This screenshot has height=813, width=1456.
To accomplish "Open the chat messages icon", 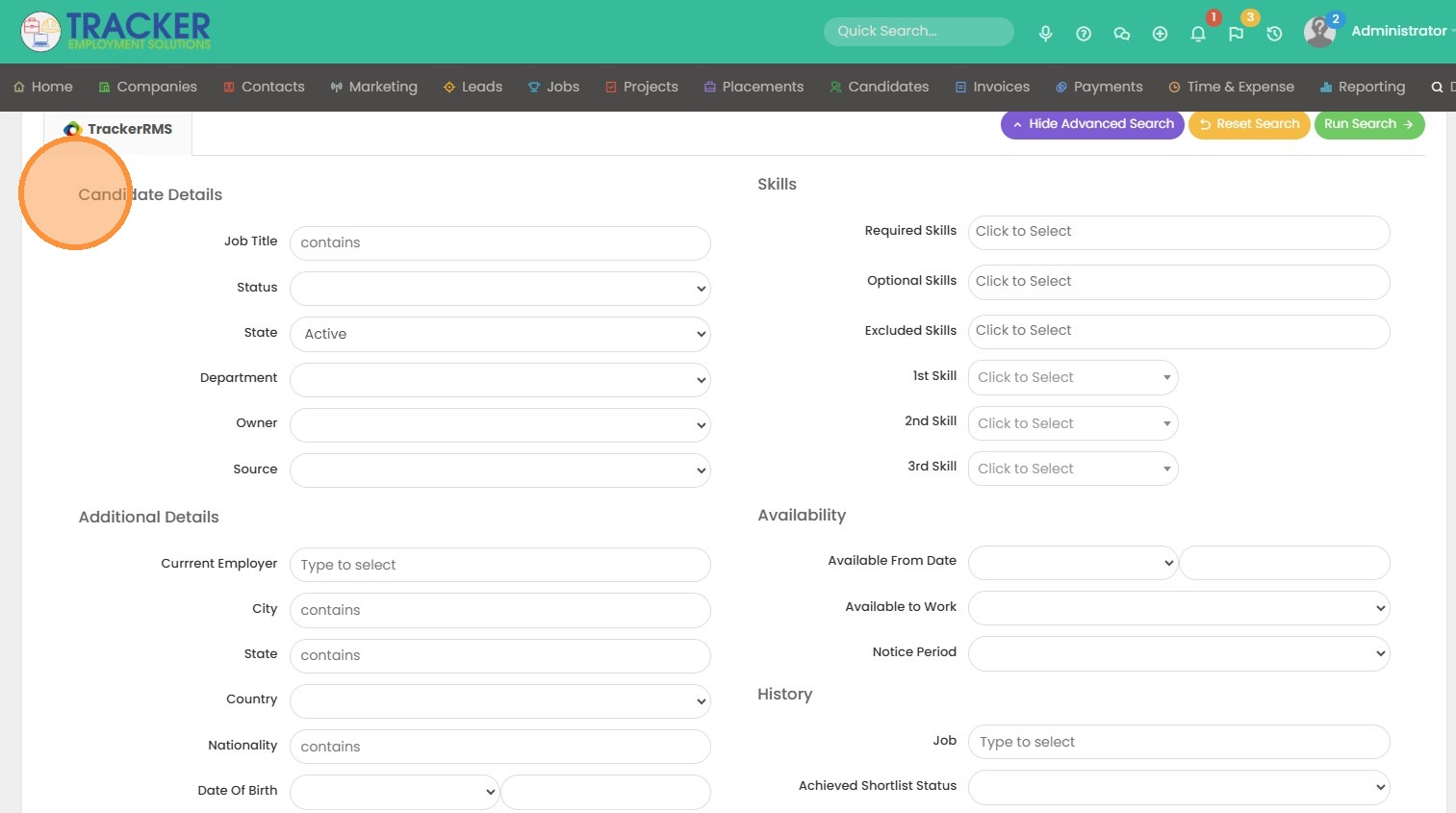I will click(1121, 34).
